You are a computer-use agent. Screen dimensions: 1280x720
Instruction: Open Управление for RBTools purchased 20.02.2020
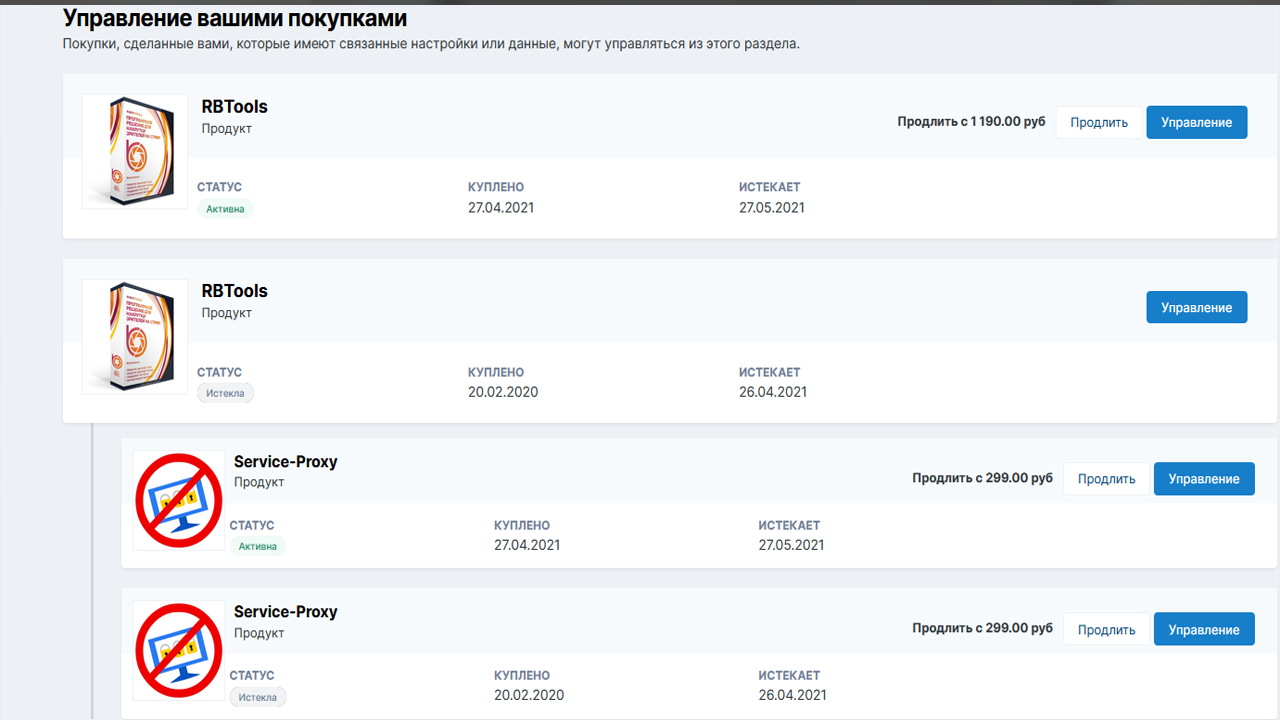coord(1196,307)
